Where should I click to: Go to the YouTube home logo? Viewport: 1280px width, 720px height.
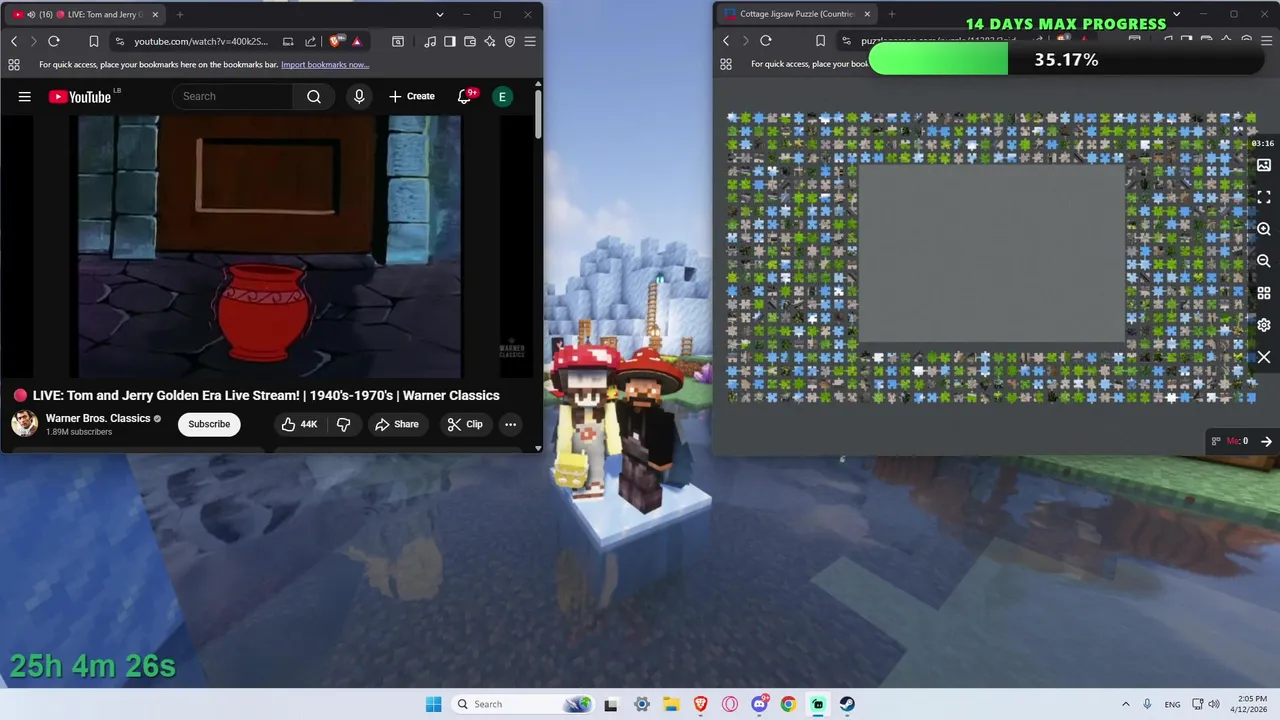tap(80, 96)
